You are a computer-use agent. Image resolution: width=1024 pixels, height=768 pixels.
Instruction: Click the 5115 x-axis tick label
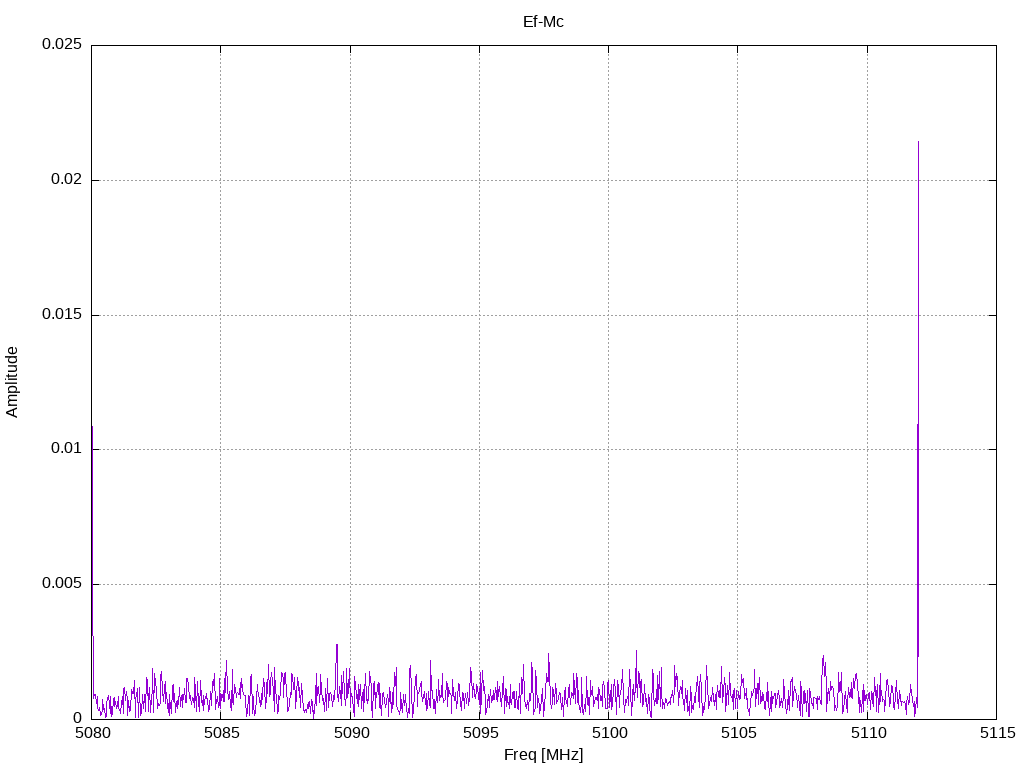click(997, 733)
